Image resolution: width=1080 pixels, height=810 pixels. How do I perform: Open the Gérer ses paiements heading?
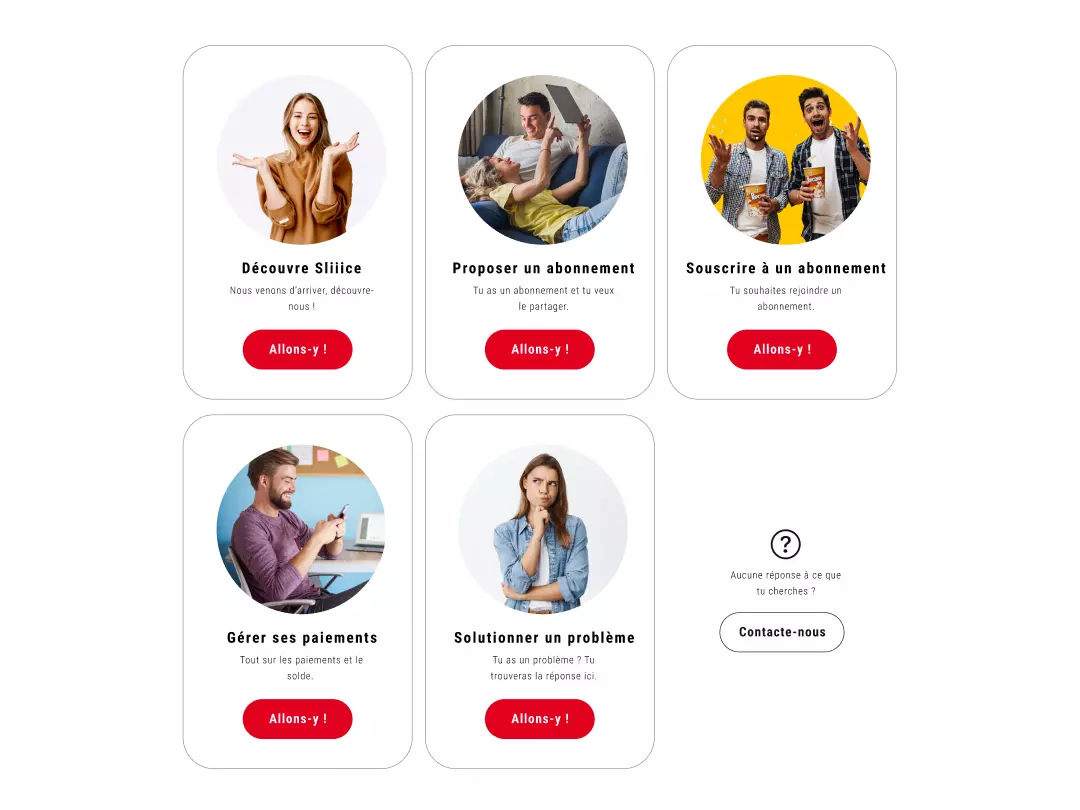pos(302,638)
